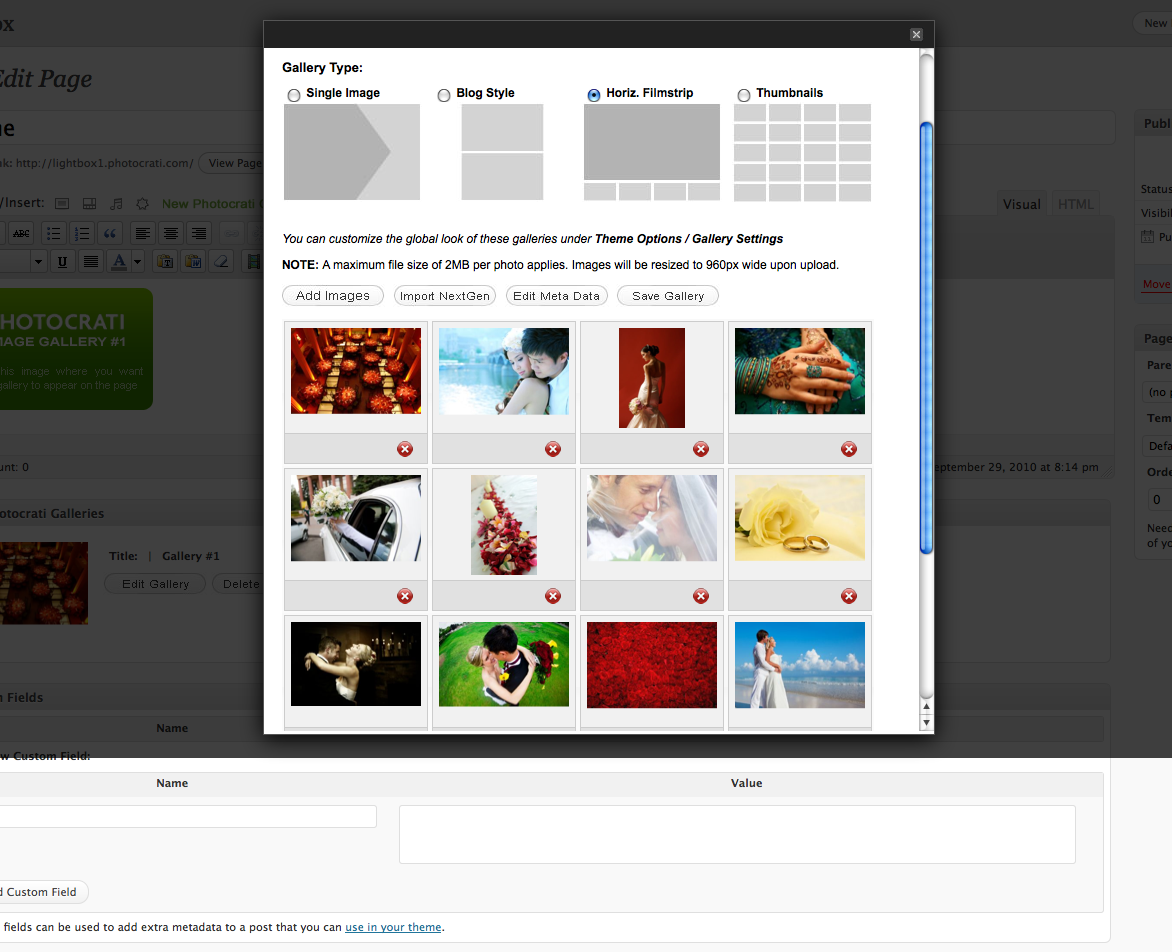
Task: Delete the red banquet tables photo
Action: [404, 449]
